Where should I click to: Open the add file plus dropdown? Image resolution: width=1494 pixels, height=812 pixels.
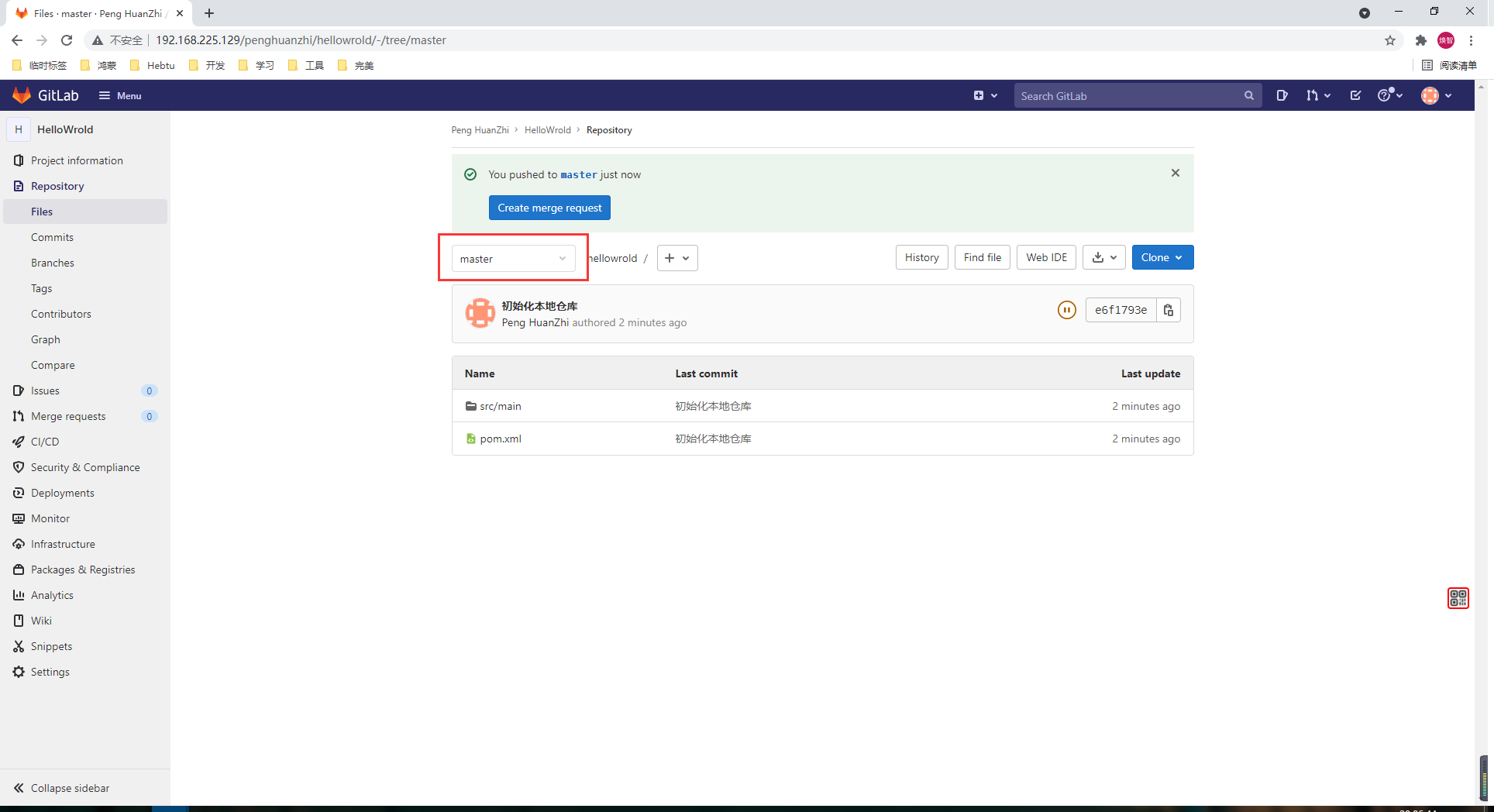point(677,258)
